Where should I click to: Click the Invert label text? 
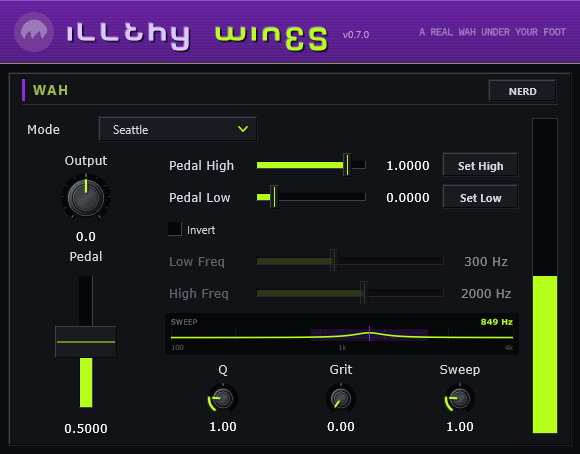[201, 230]
